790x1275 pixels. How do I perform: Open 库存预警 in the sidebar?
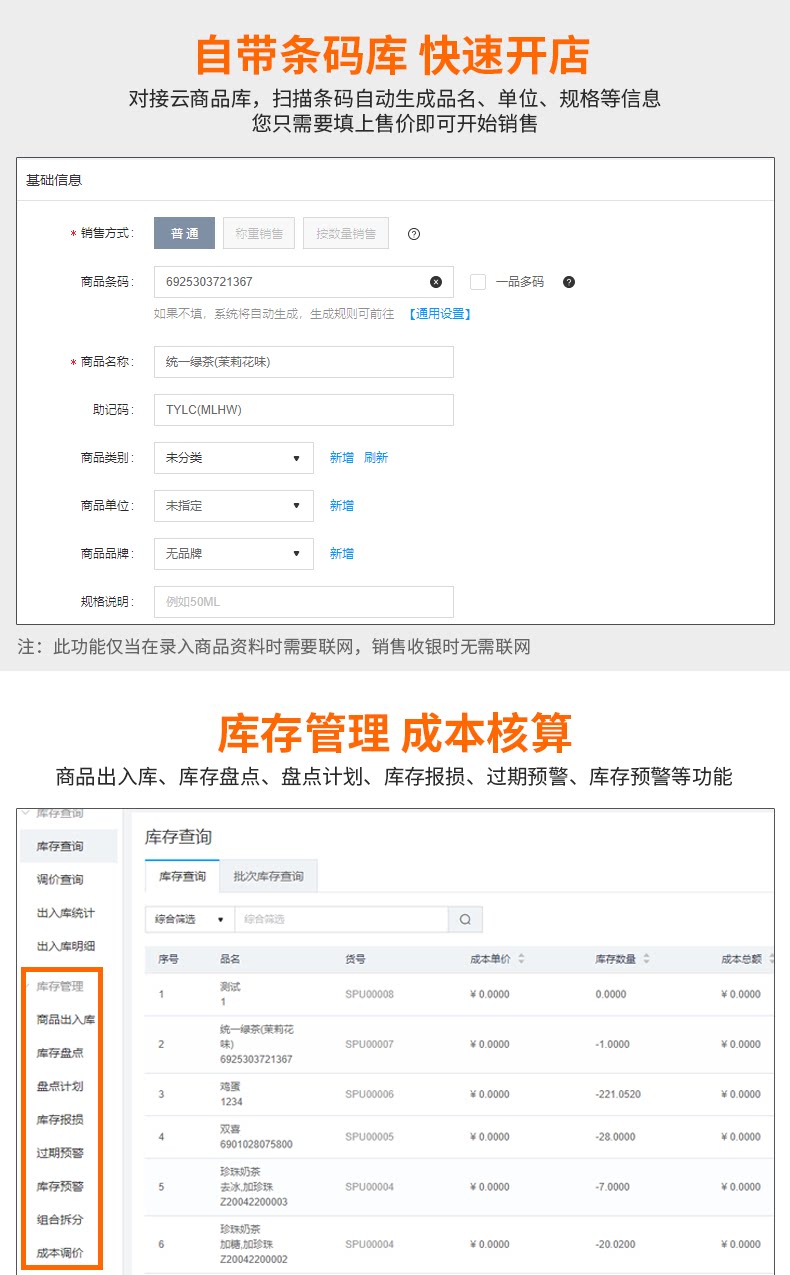click(60, 1187)
